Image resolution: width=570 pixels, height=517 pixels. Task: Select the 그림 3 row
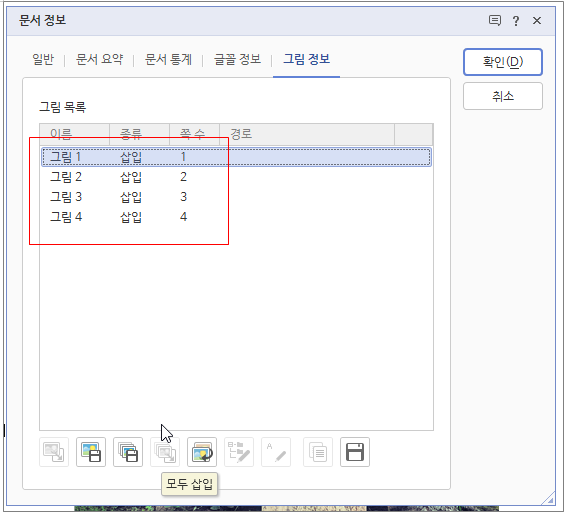[237, 198]
